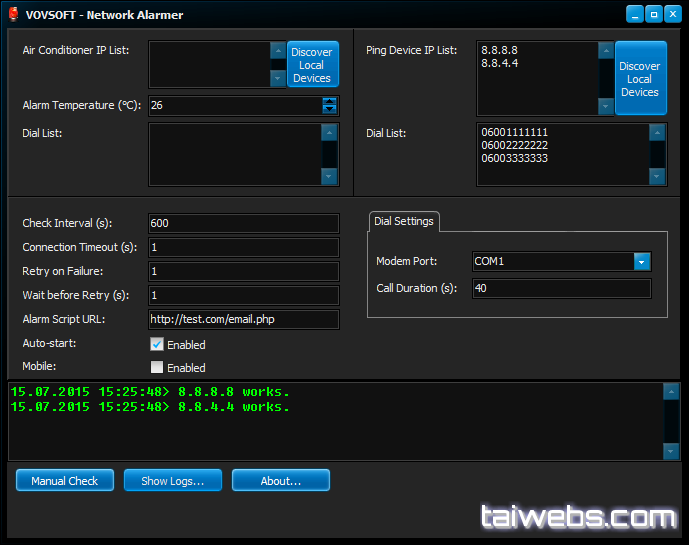Increase Alarm Temperature with up arrow
The width and height of the screenshot is (689, 545).
(x=329, y=101)
